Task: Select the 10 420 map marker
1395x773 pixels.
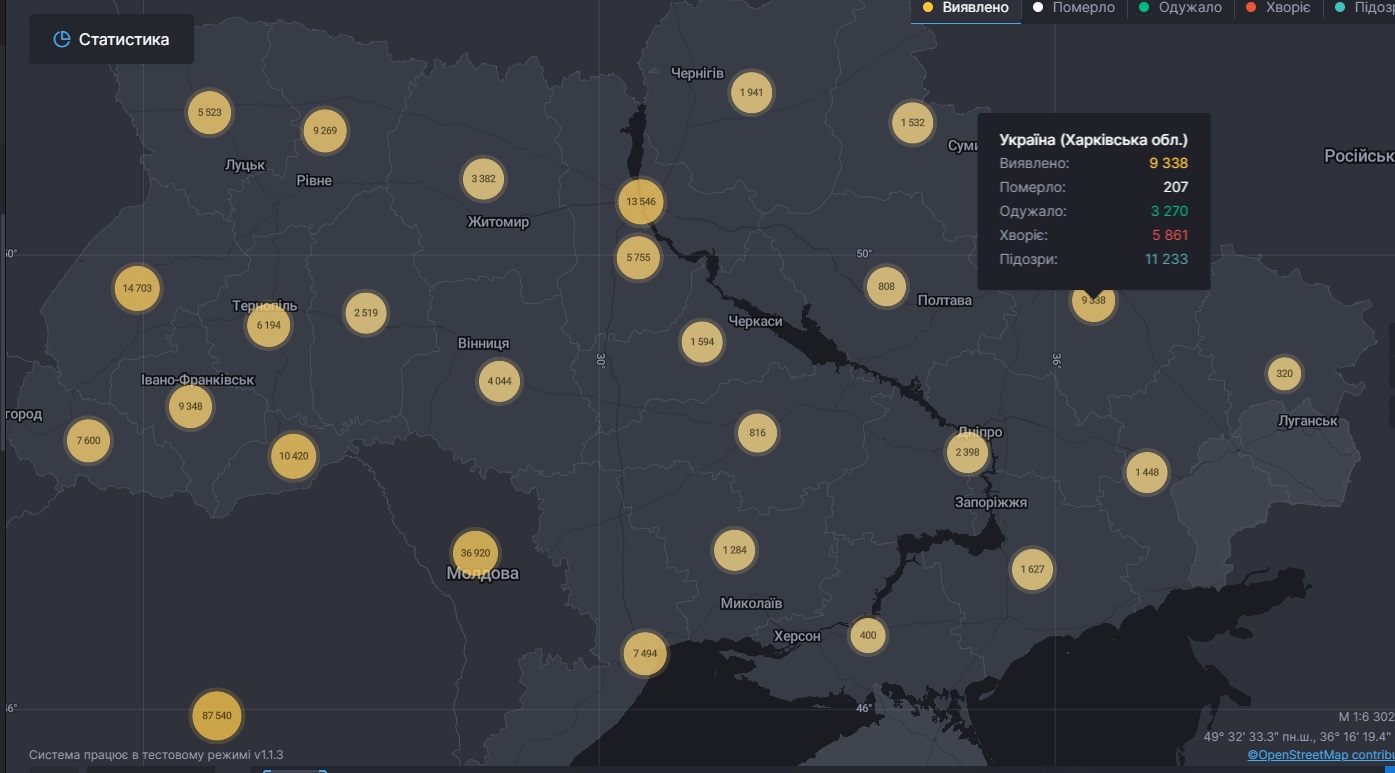Action: 294,456
